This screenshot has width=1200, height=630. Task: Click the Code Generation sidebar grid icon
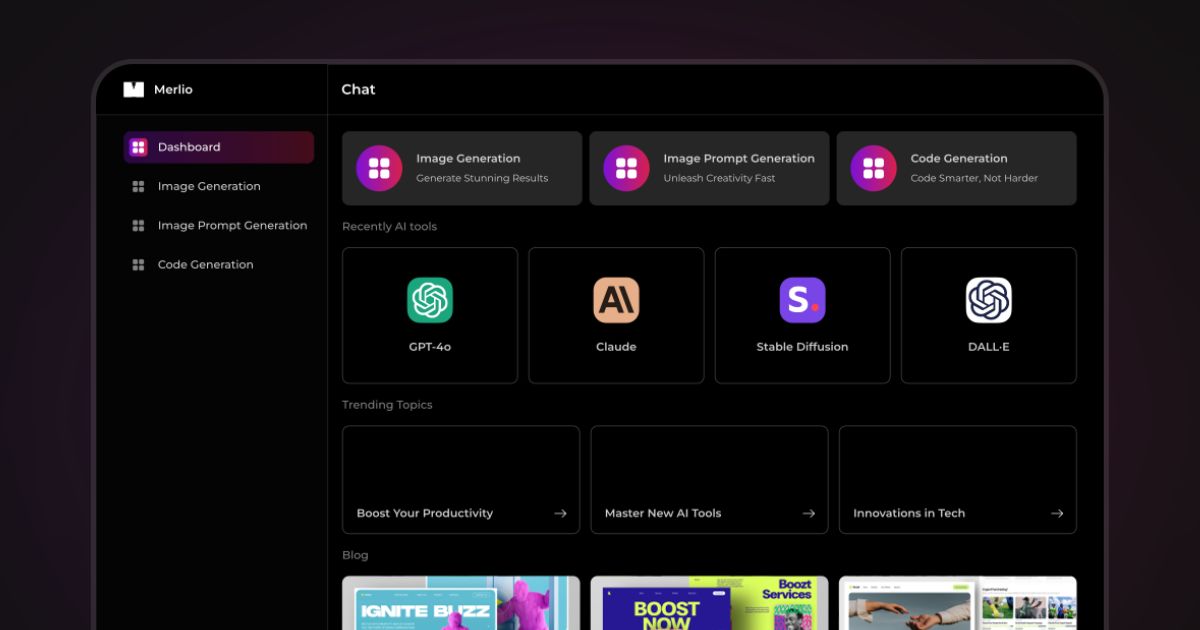[138, 264]
